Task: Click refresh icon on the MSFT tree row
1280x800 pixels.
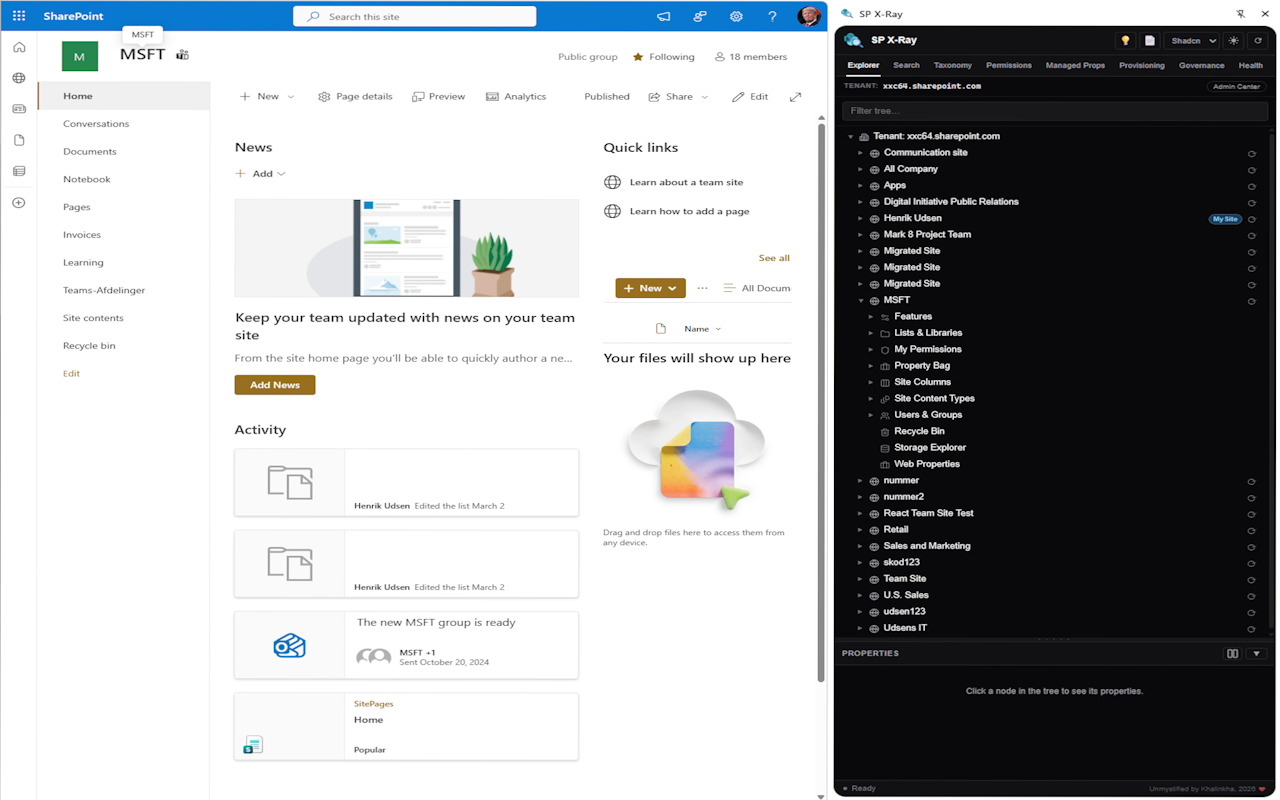Action: (1251, 301)
